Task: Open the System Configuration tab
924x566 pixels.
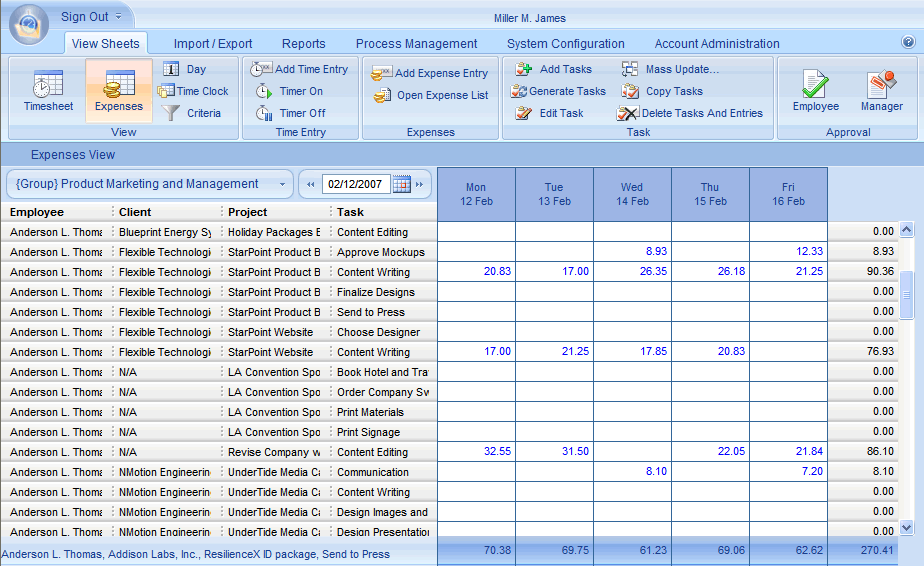Action: pyautogui.click(x=565, y=44)
